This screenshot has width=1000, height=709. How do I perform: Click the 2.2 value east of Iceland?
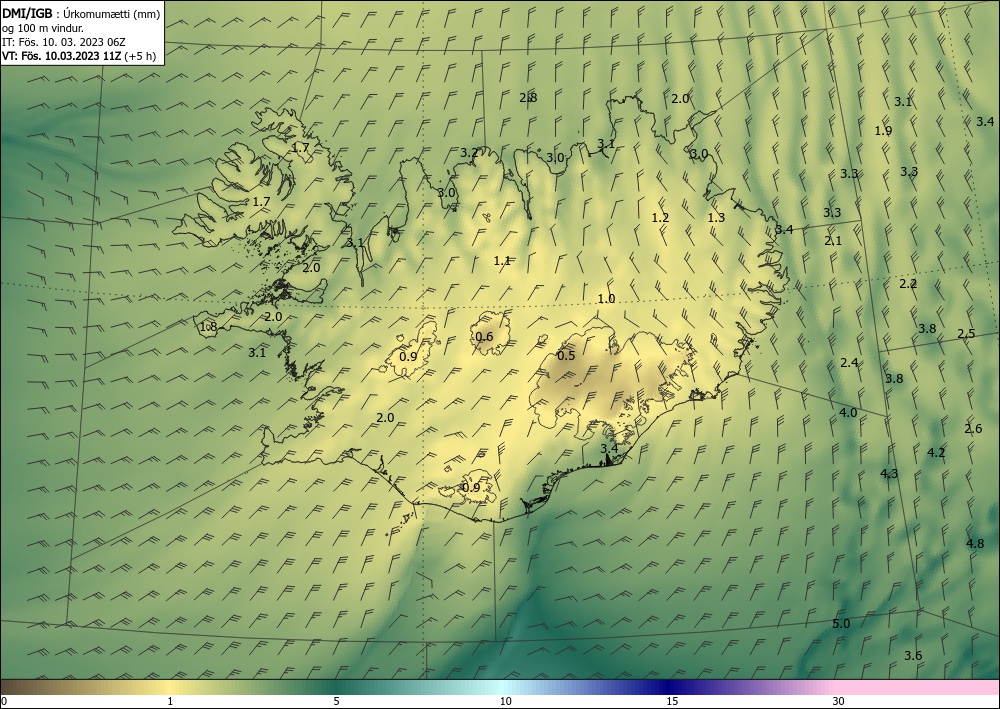point(908,284)
